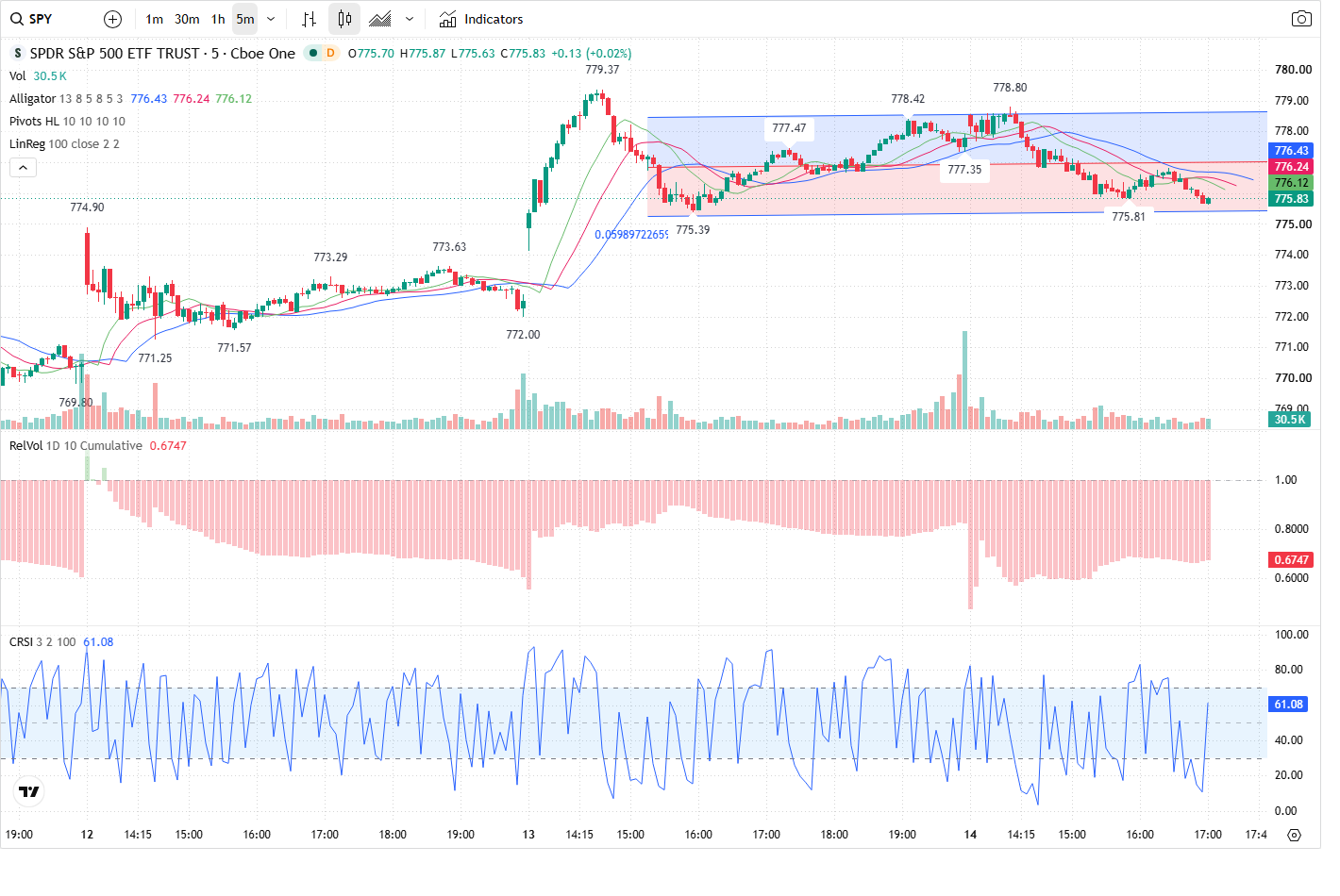Image resolution: width=1340 pixels, height=896 pixels.
Task: Click the 13 date marker on time axis
Action: coord(528,835)
